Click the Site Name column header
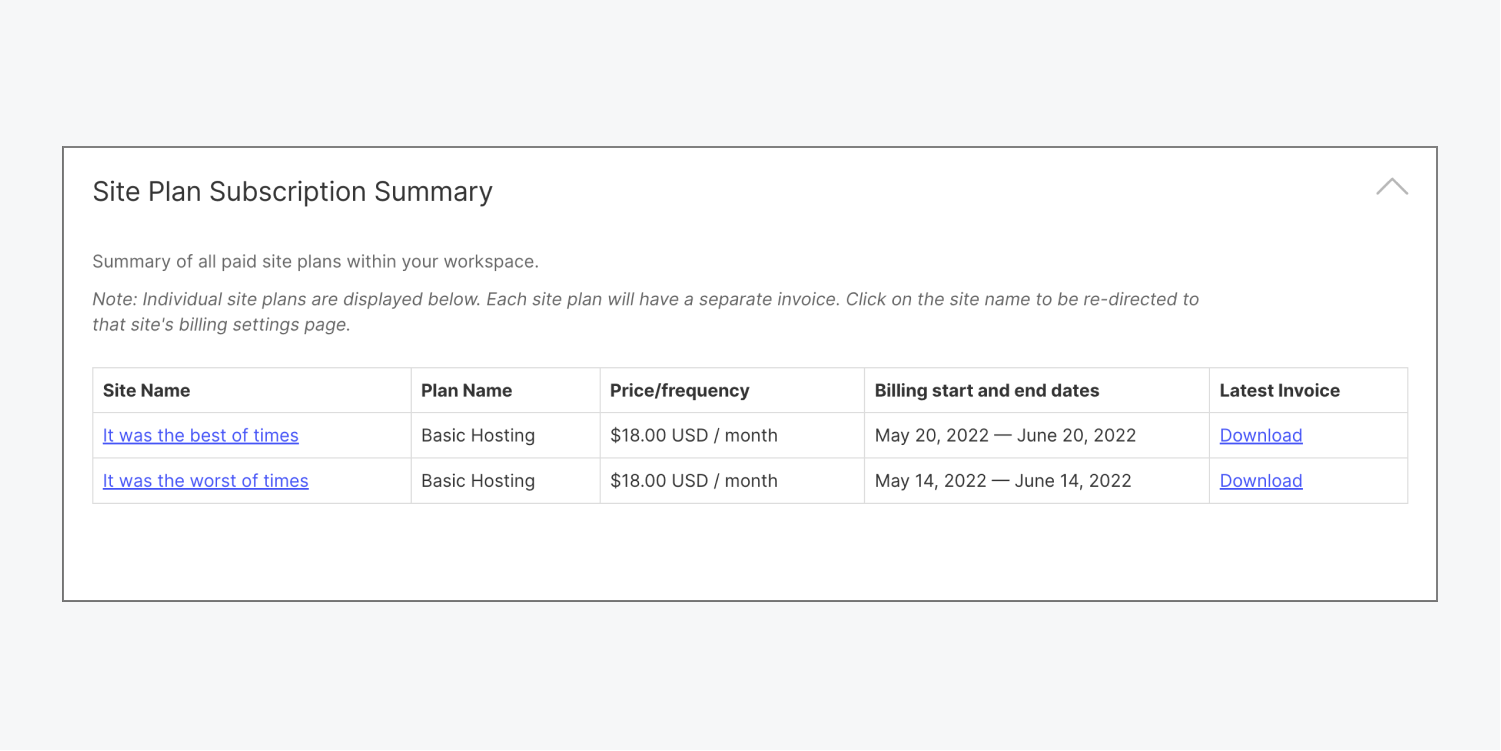Image resolution: width=1501 pixels, height=751 pixels. (146, 391)
